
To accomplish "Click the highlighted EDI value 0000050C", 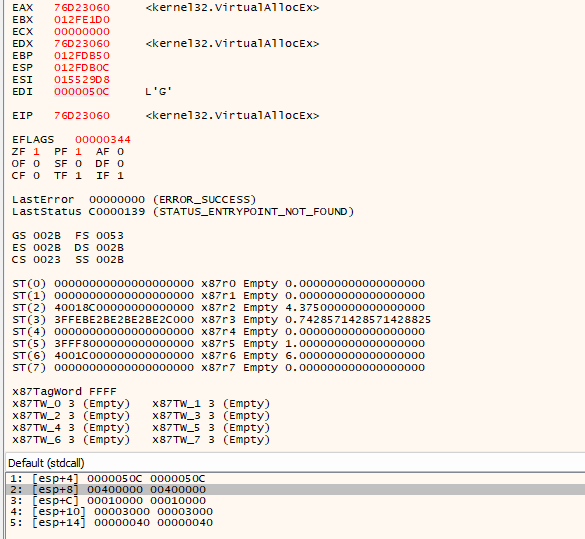I will [x=82, y=91].
